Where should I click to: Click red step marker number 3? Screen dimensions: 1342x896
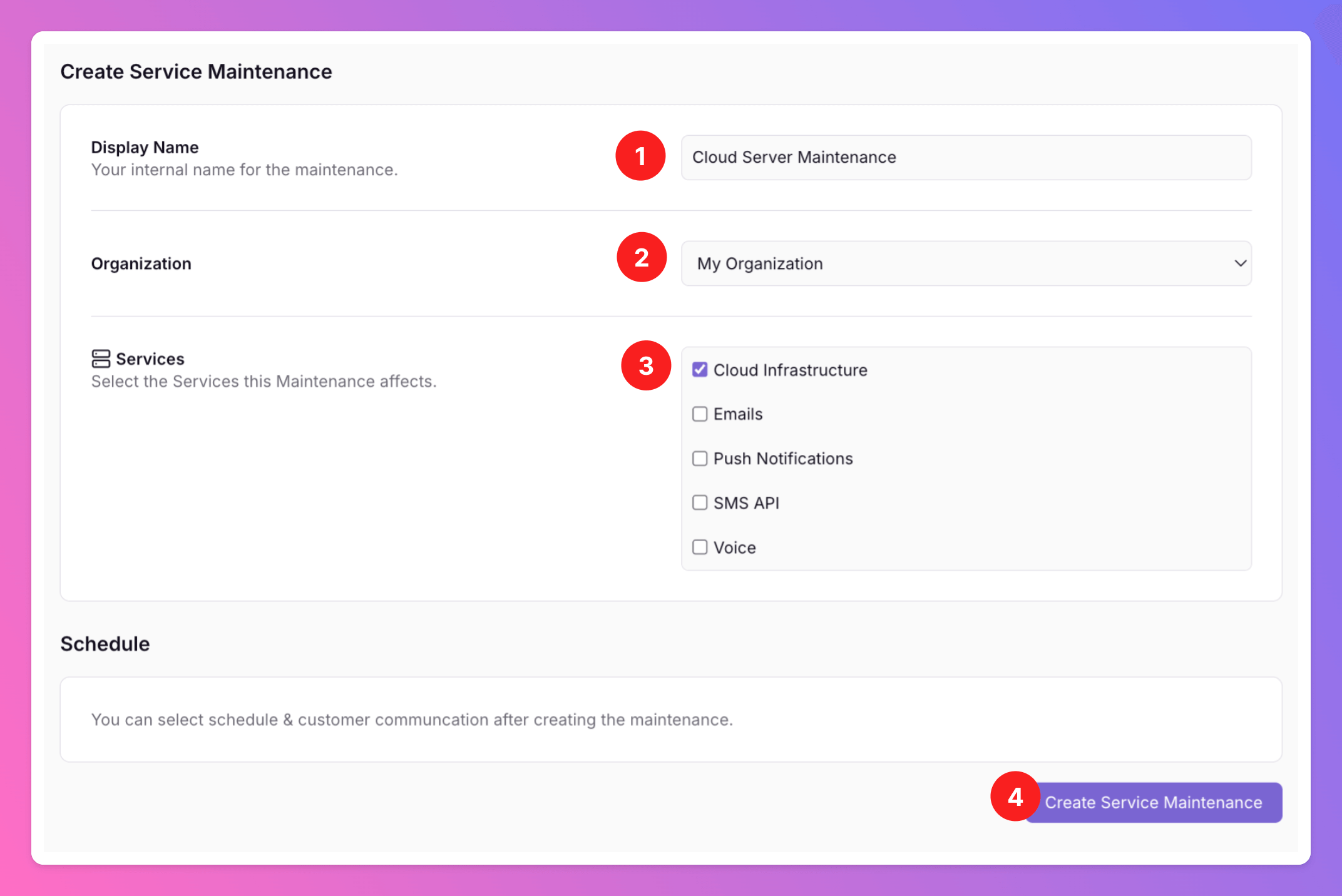coord(646,365)
